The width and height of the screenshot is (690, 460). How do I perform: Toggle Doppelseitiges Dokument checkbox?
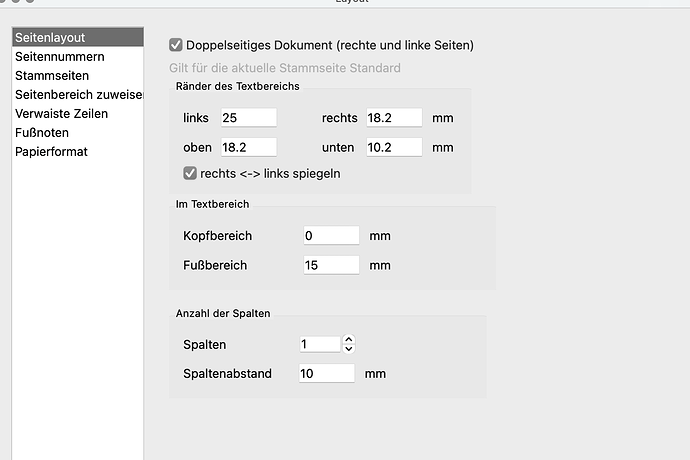coord(176,45)
